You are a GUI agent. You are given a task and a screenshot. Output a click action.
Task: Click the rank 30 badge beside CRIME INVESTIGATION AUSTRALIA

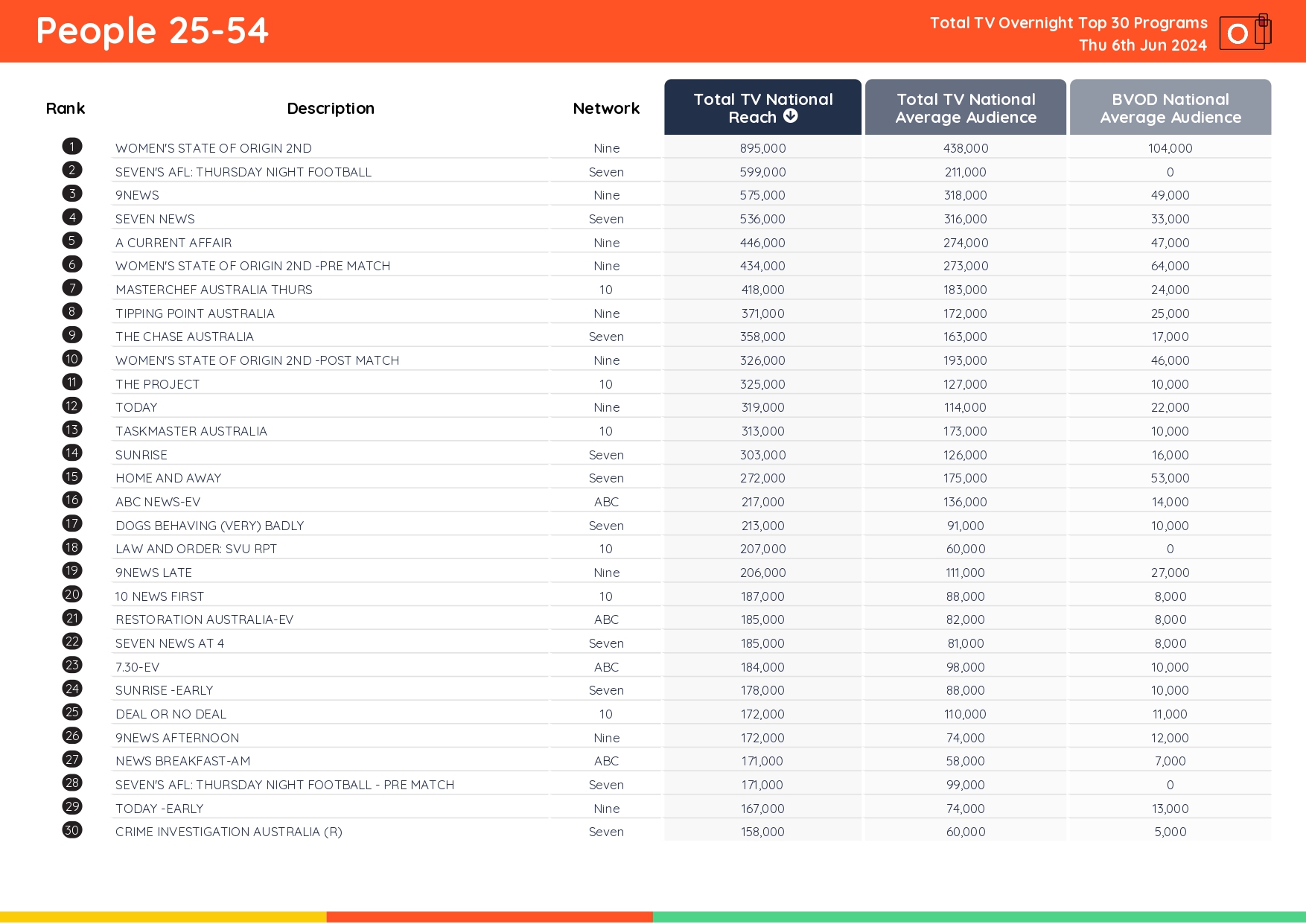pos(71,830)
